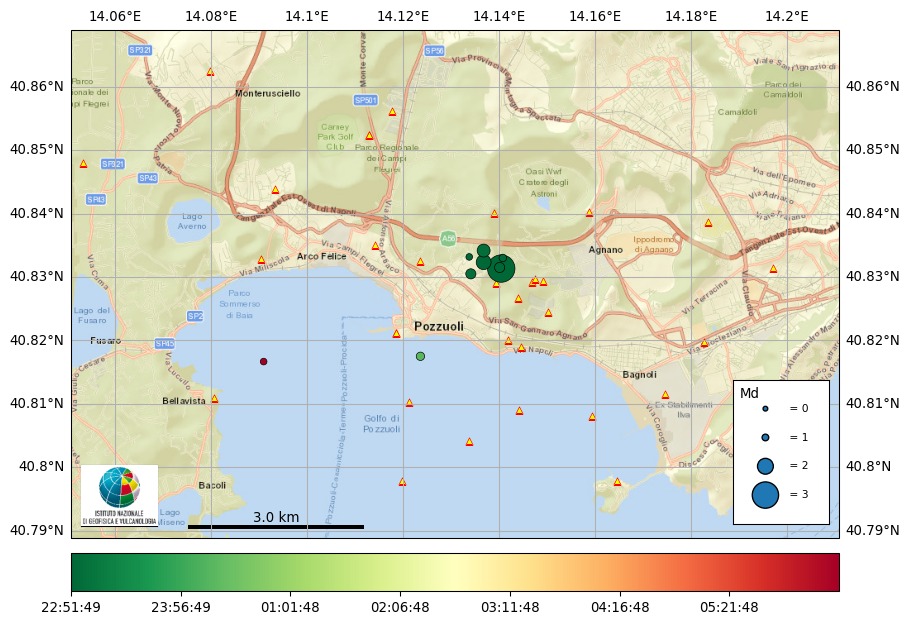Viewport: 910px width, 624px height.
Task: Select the station triangle north of Monterusciello
Action: point(210,72)
